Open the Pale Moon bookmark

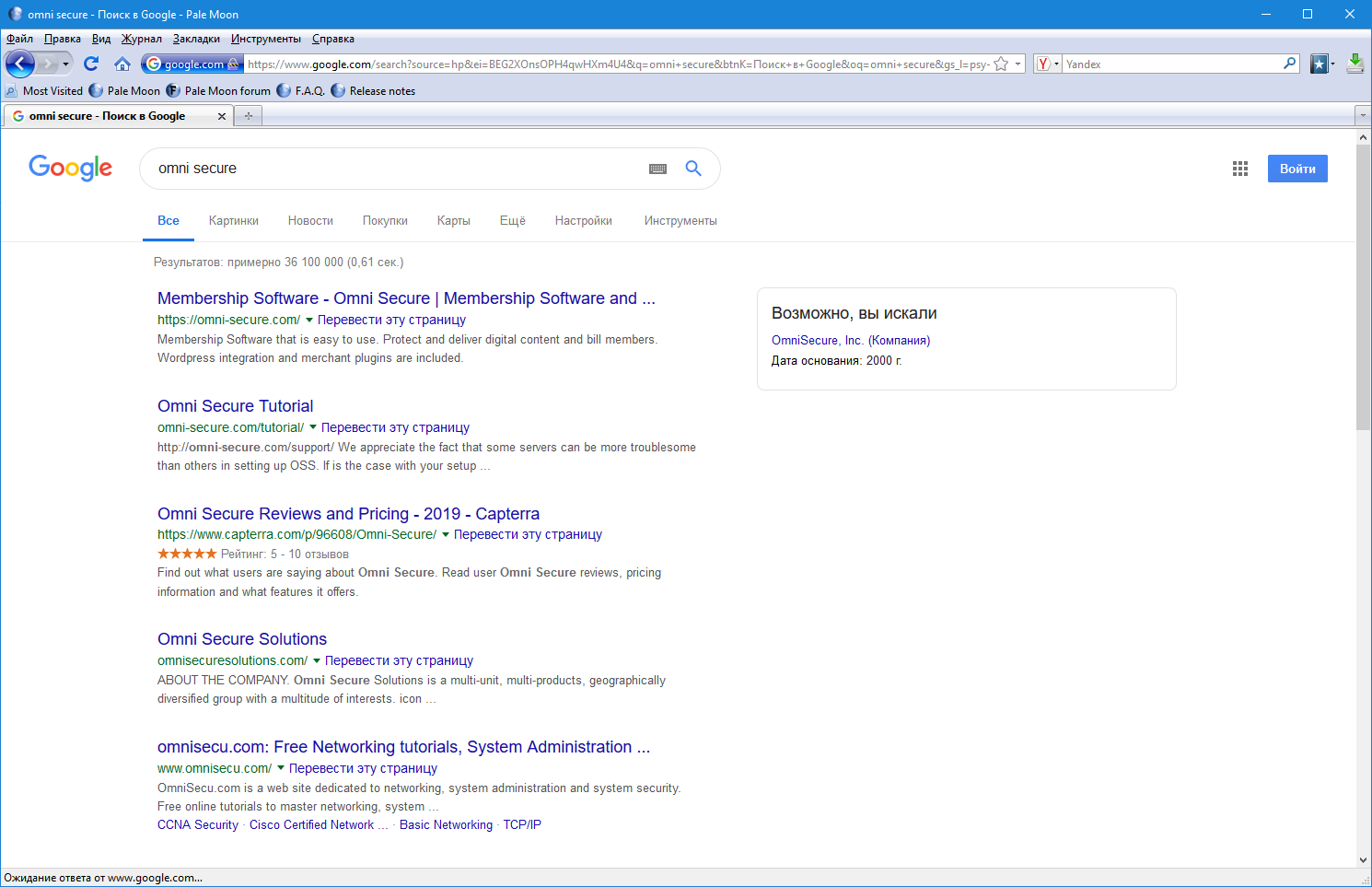point(124,91)
